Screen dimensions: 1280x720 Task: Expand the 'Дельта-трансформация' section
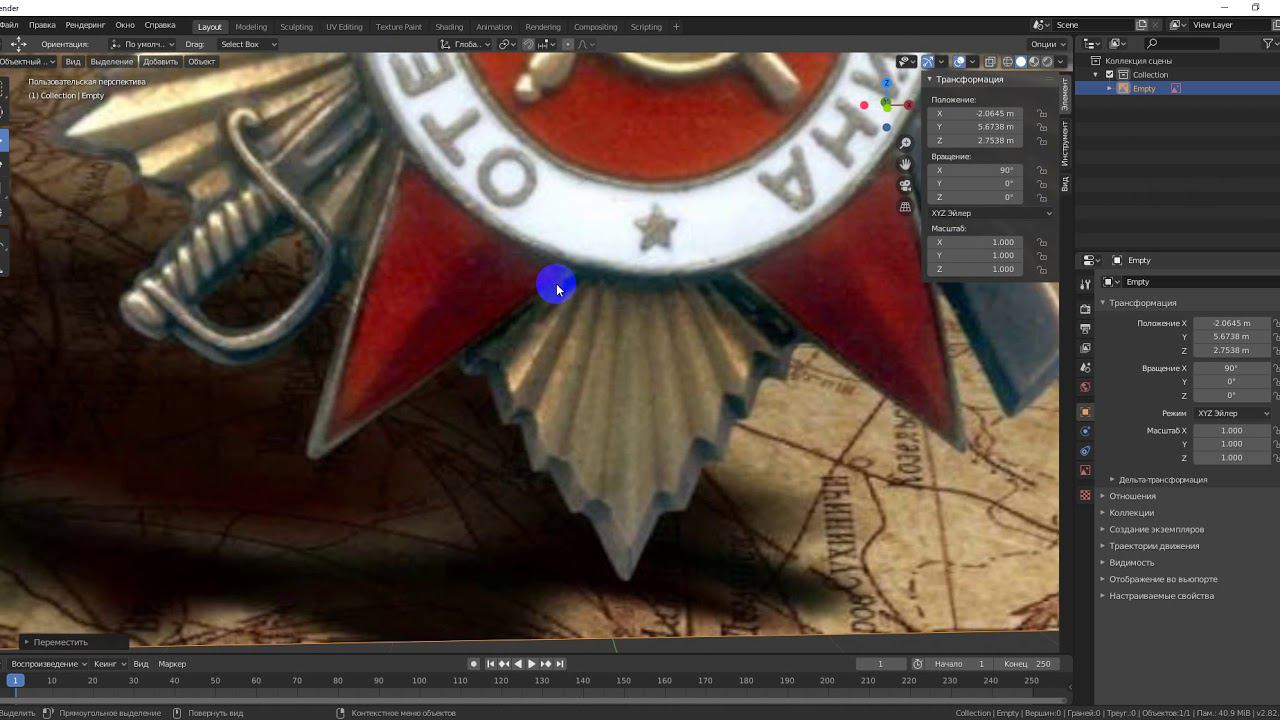coord(1162,480)
